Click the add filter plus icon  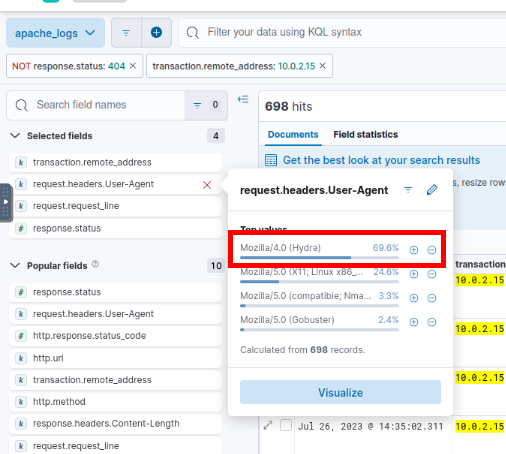click(156, 33)
